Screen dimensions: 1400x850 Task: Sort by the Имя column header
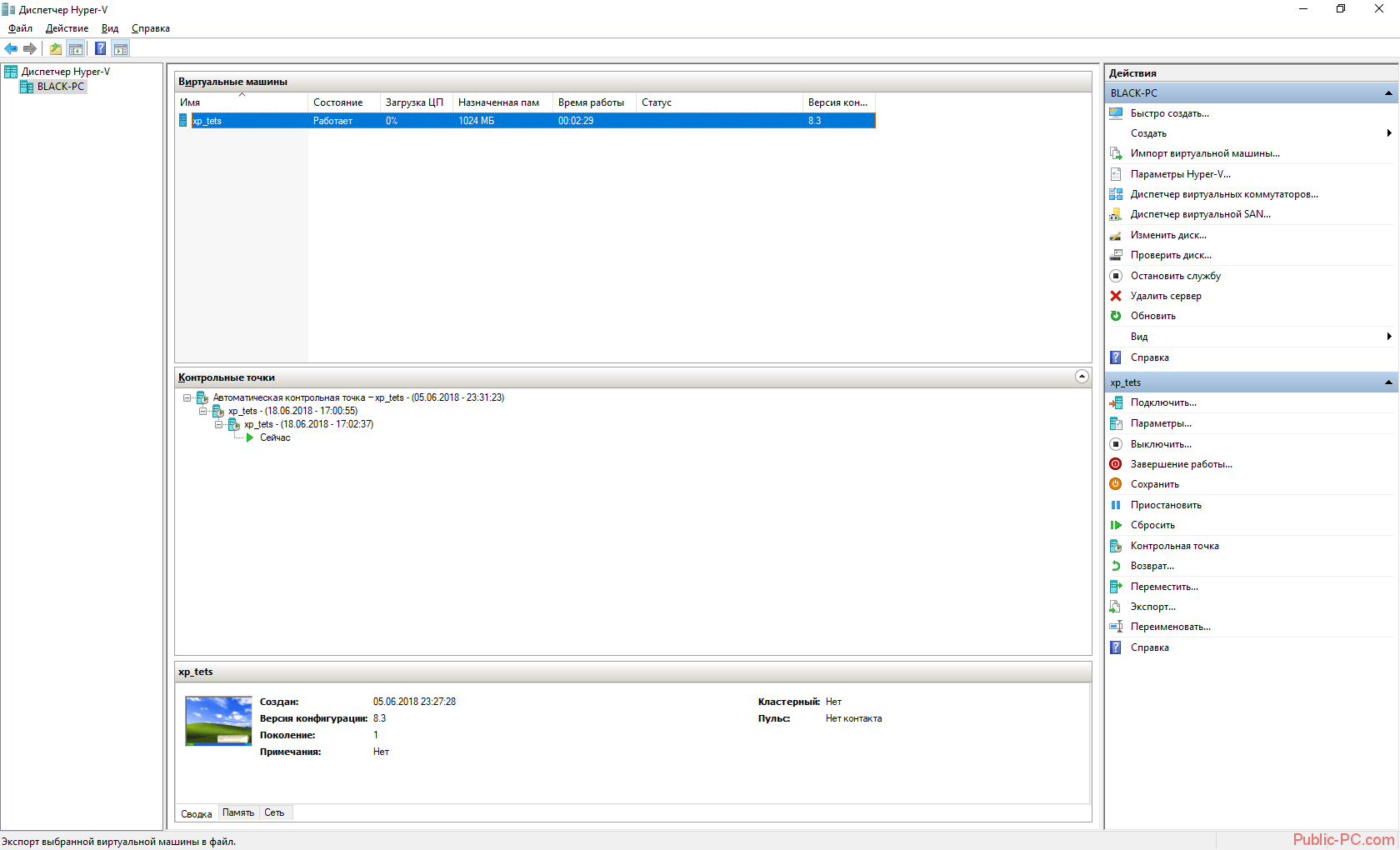[242, 102]
